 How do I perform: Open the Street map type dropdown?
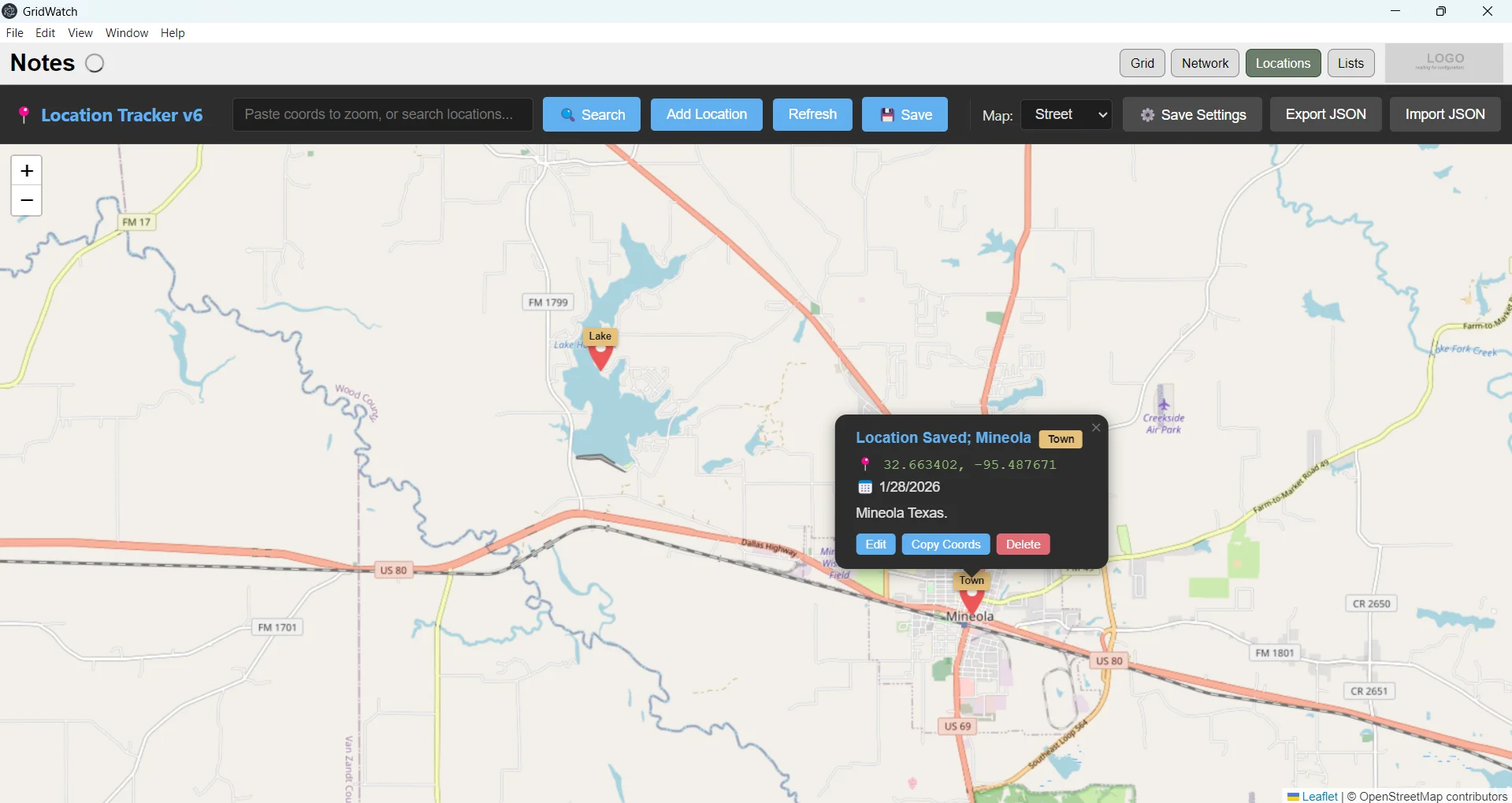(x=1065, y=114)
